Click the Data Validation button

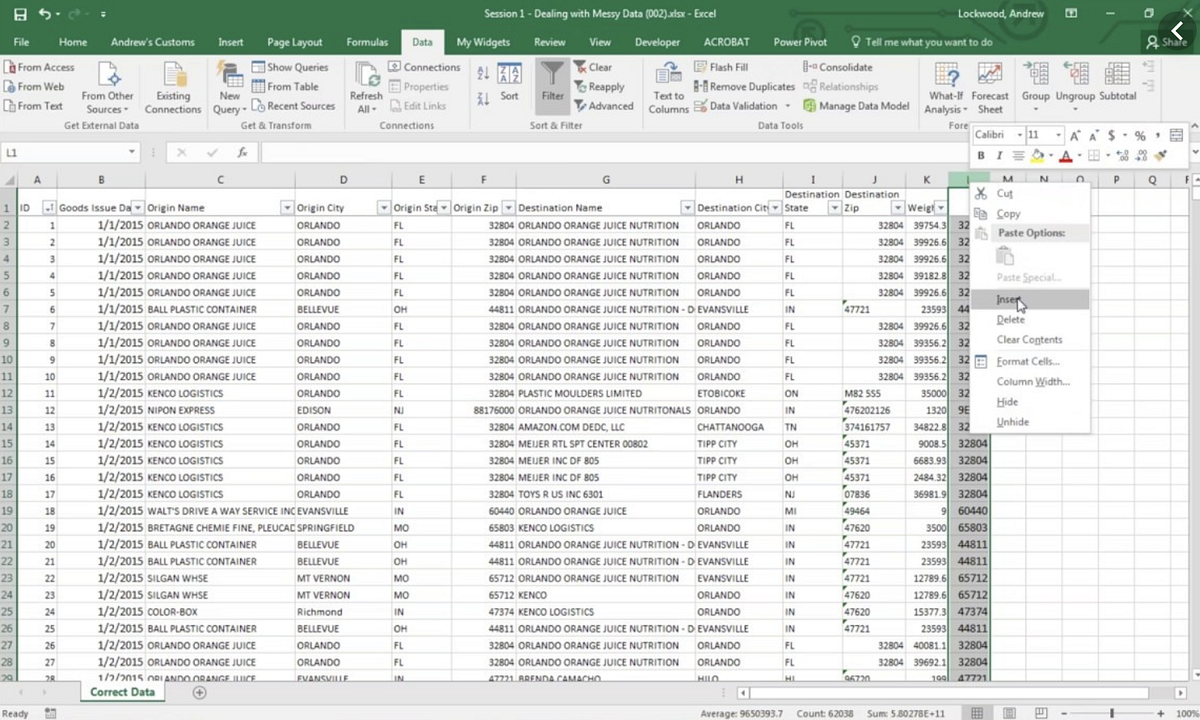735,106
